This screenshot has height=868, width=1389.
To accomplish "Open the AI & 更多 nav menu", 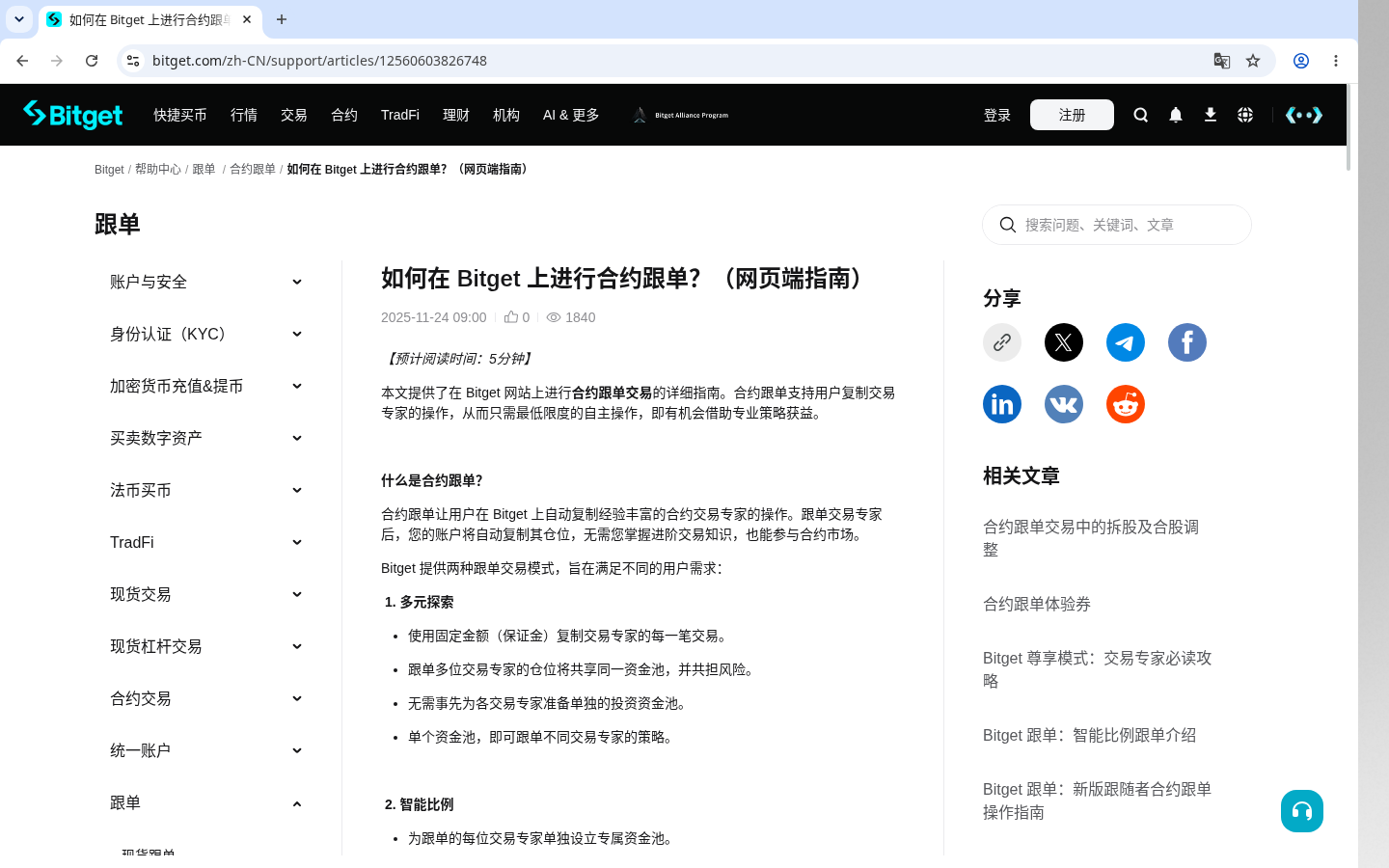I will click(571, 115).
